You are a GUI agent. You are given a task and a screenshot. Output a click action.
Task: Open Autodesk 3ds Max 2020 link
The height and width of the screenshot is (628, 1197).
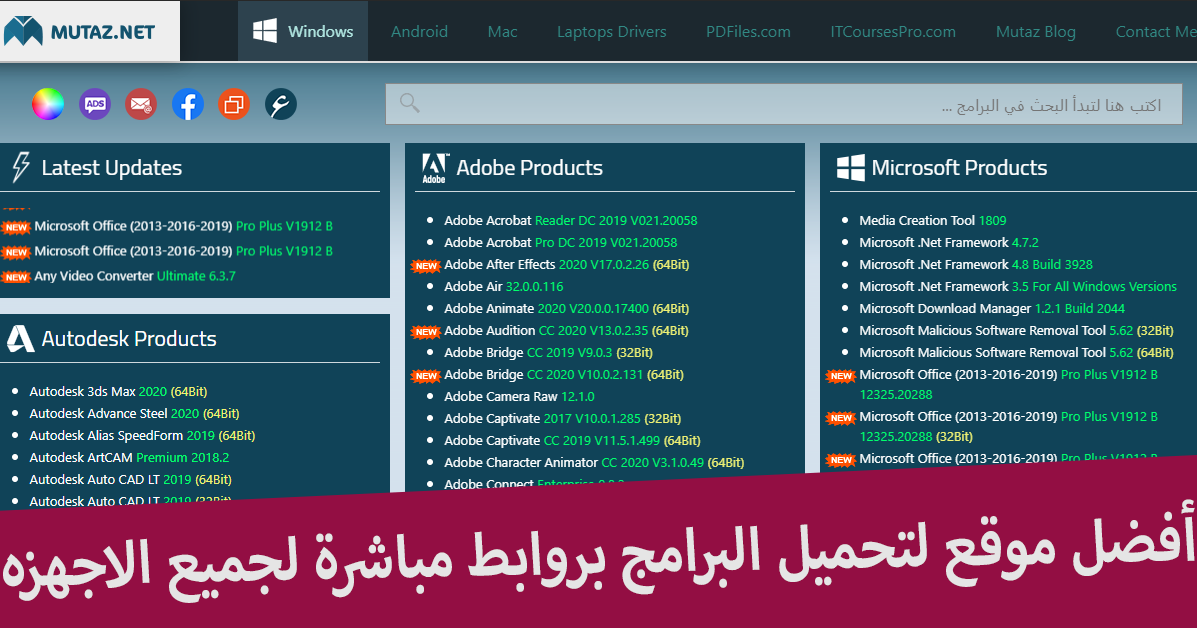[118, 391]
